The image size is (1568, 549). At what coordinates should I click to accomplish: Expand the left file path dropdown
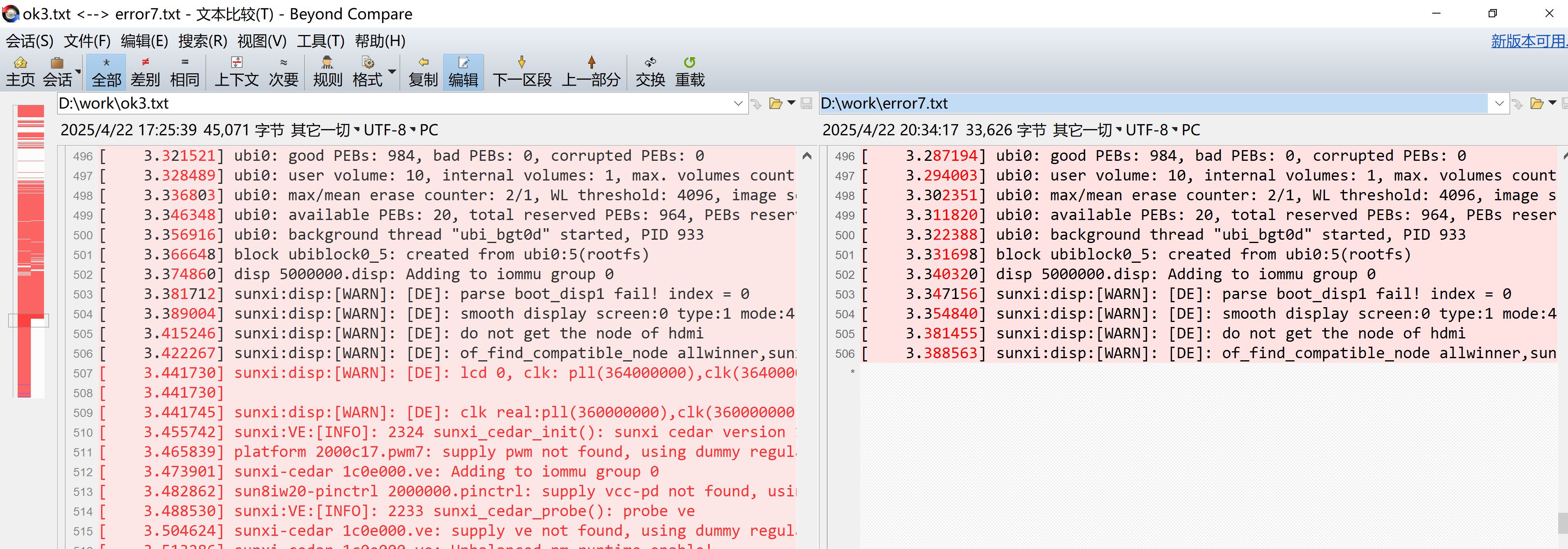click(x=738, y=104)
